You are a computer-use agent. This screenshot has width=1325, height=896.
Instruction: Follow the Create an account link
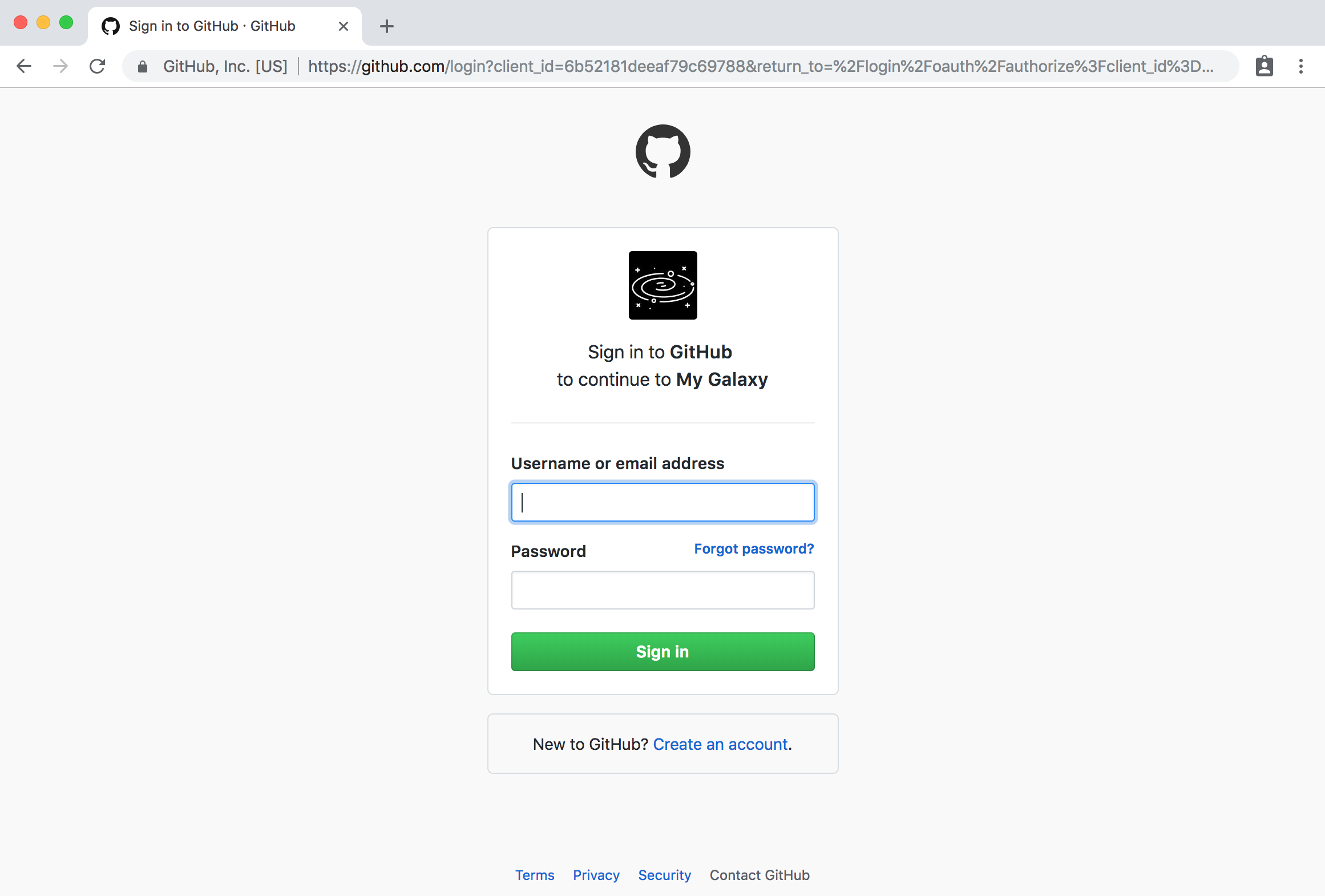point(721,744)
